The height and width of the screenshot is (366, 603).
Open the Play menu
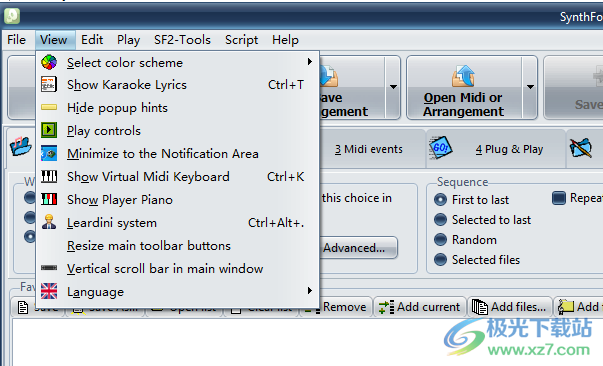(128, 40)
